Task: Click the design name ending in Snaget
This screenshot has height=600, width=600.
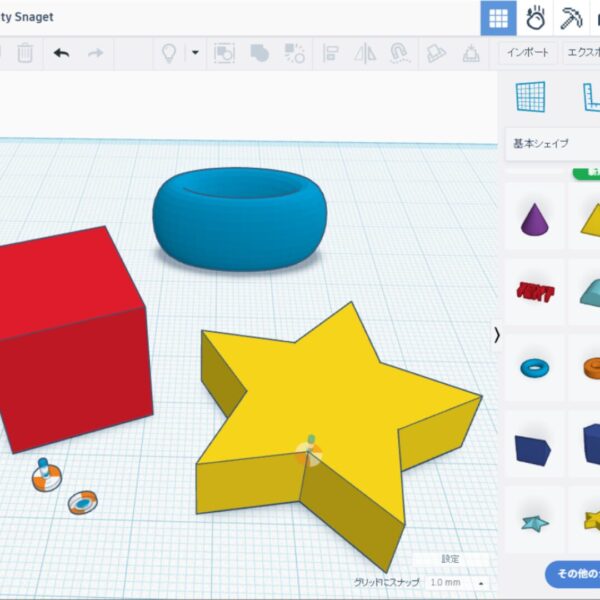Action: click(x=27, y=17)
